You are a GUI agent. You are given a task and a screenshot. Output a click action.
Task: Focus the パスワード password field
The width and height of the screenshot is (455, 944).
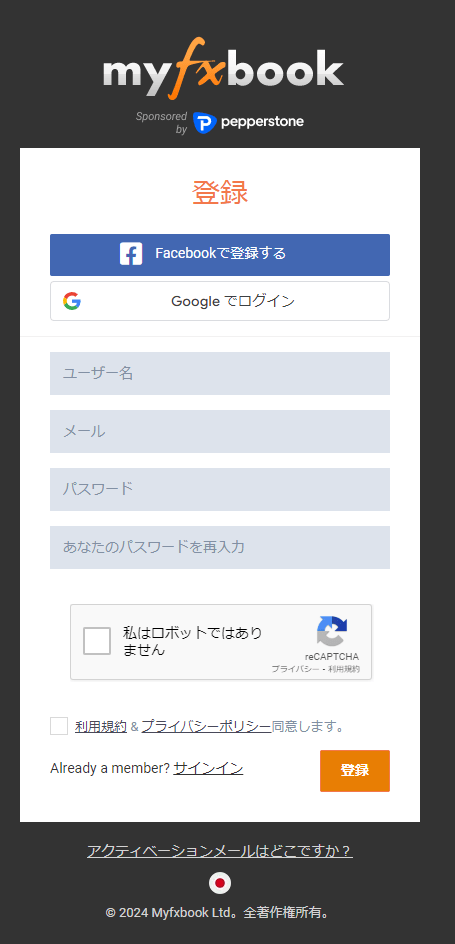220,489
